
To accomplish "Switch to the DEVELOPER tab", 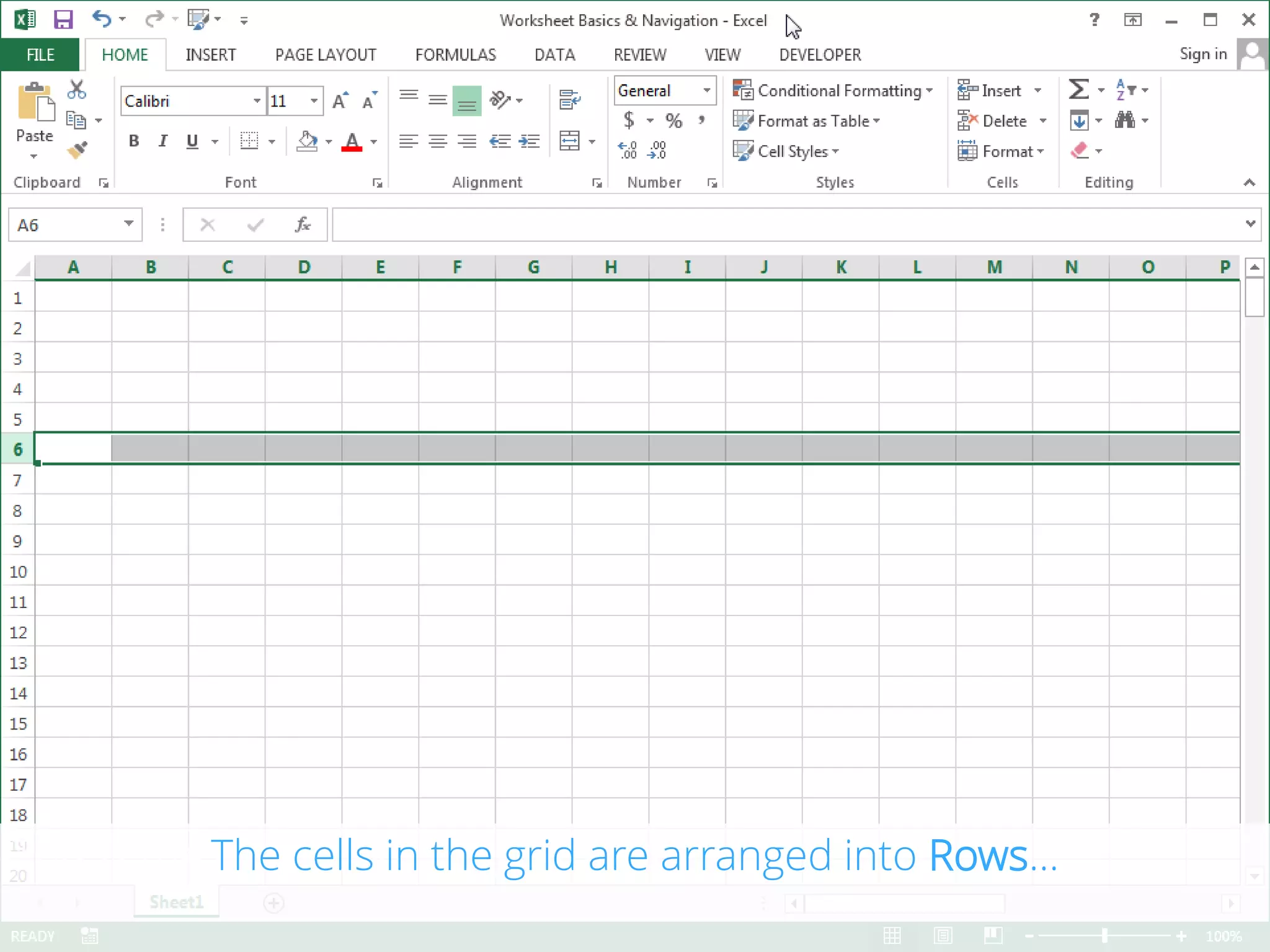I will click(820, 55).
